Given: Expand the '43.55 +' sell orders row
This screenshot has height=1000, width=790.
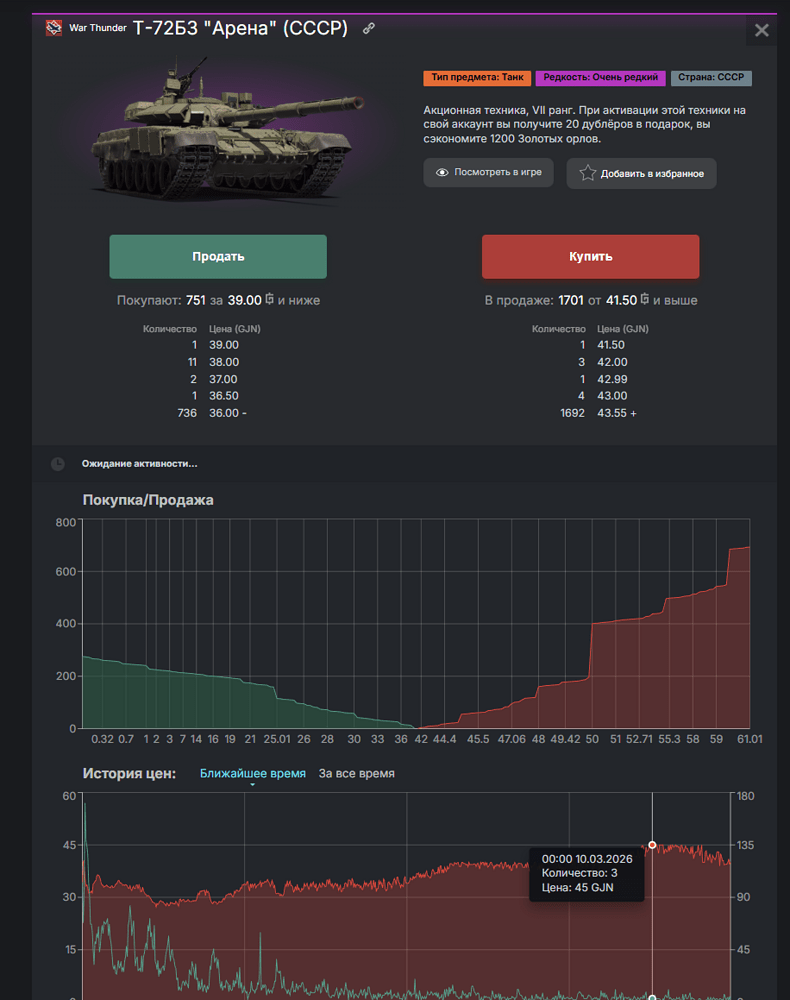Looking at the screenshot, I should 616,413.
